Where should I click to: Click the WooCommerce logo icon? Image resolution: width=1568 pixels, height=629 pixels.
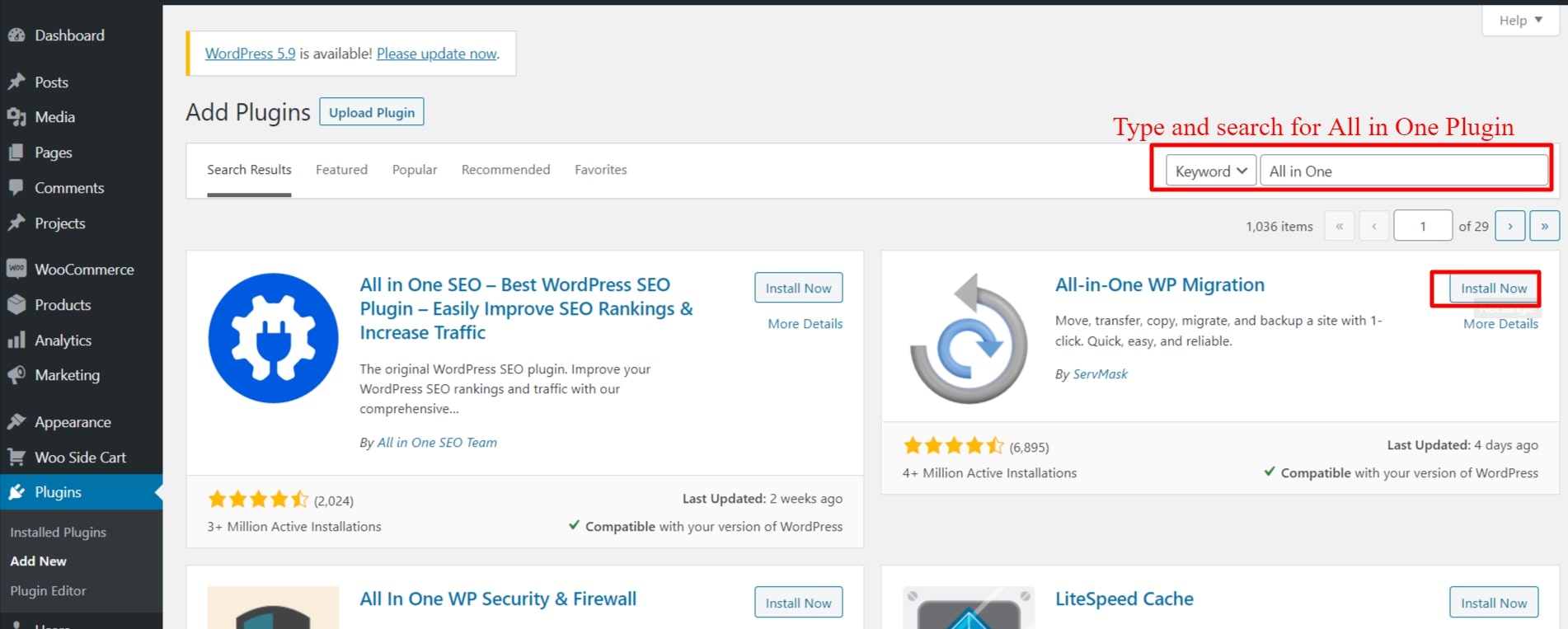16,269
